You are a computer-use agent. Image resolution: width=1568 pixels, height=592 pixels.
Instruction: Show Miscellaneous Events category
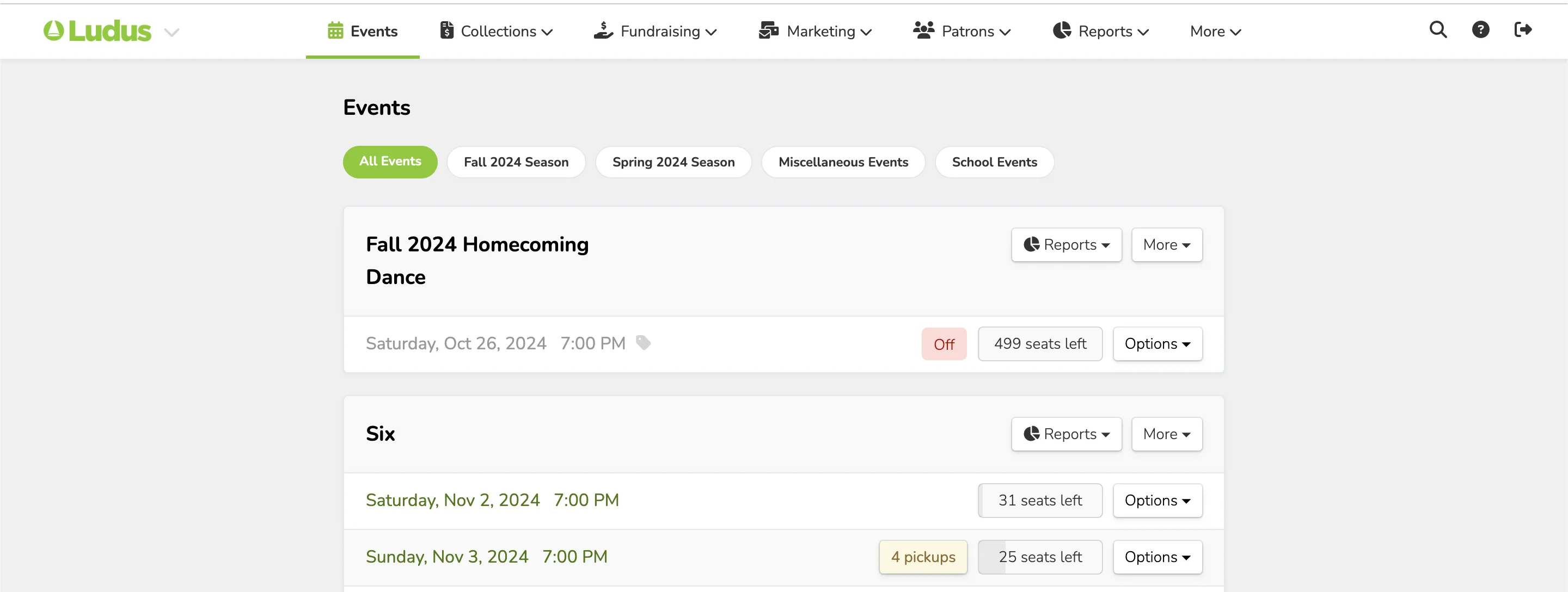click(843, 162)
